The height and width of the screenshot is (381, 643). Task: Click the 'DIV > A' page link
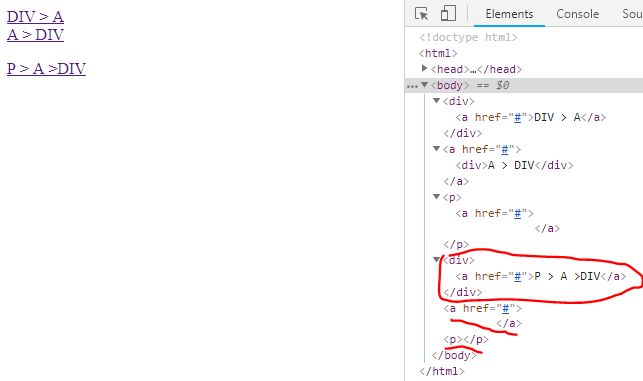tap(35, 17)
